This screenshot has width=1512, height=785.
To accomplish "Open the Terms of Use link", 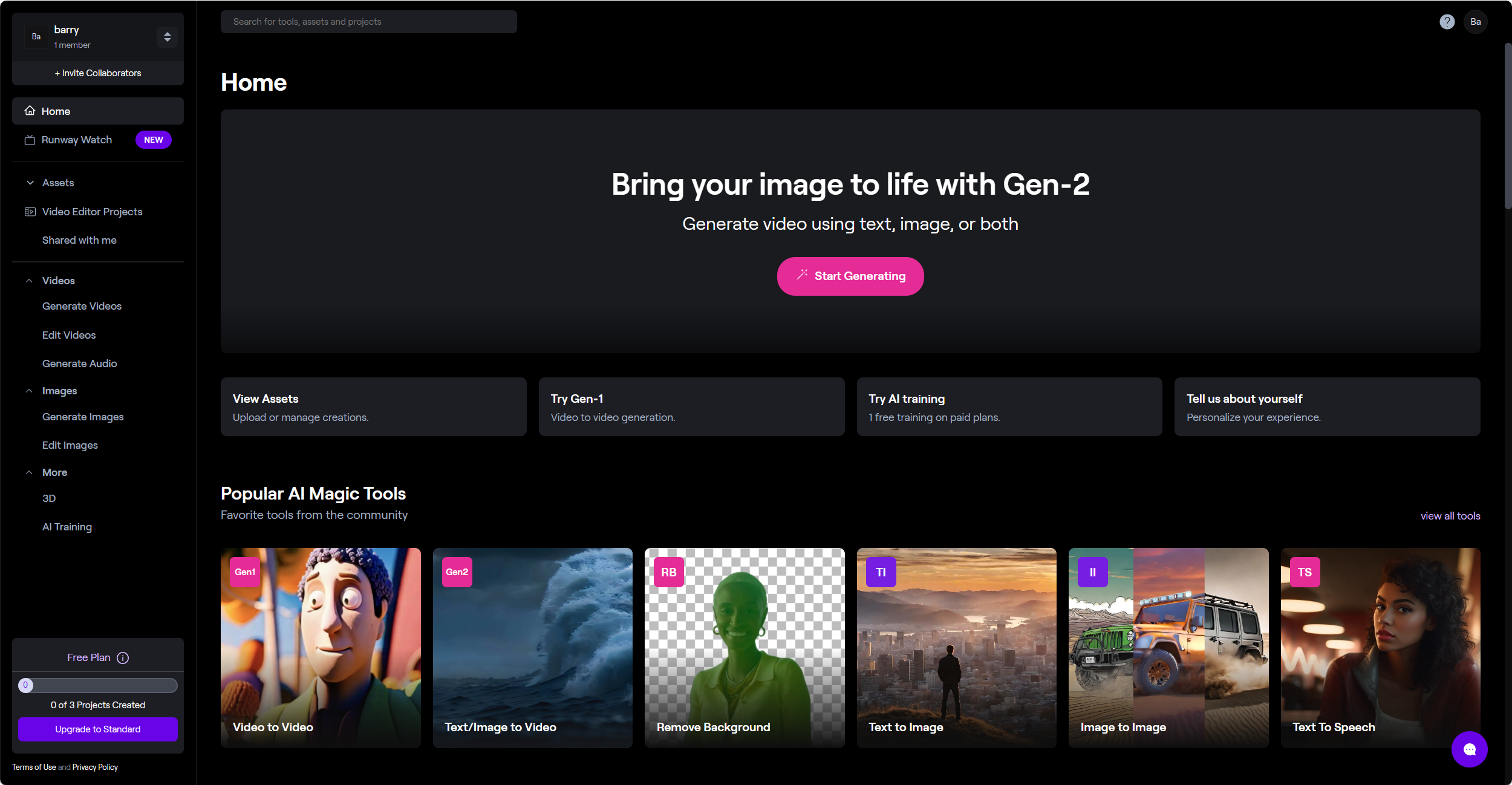I will [34, 767].
